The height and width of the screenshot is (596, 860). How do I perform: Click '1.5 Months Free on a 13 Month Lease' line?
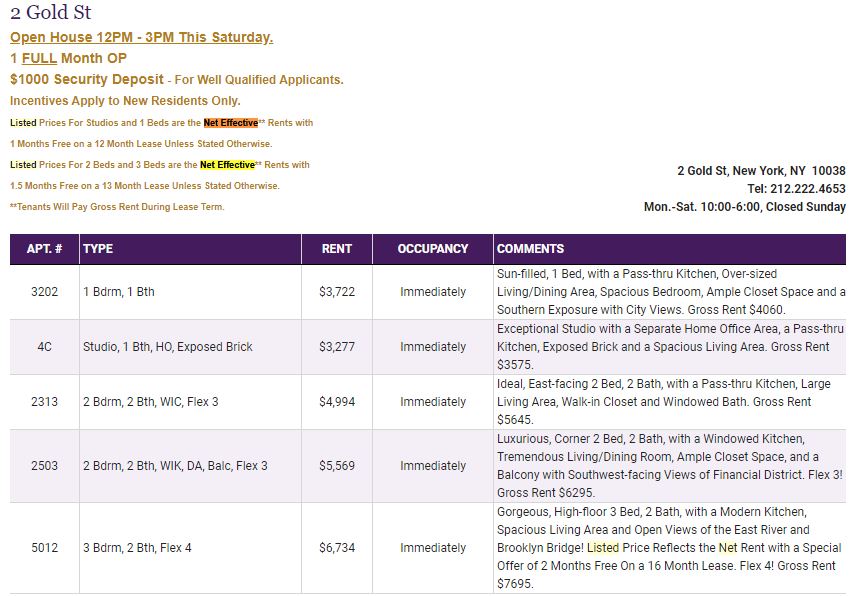coord(145,186)
